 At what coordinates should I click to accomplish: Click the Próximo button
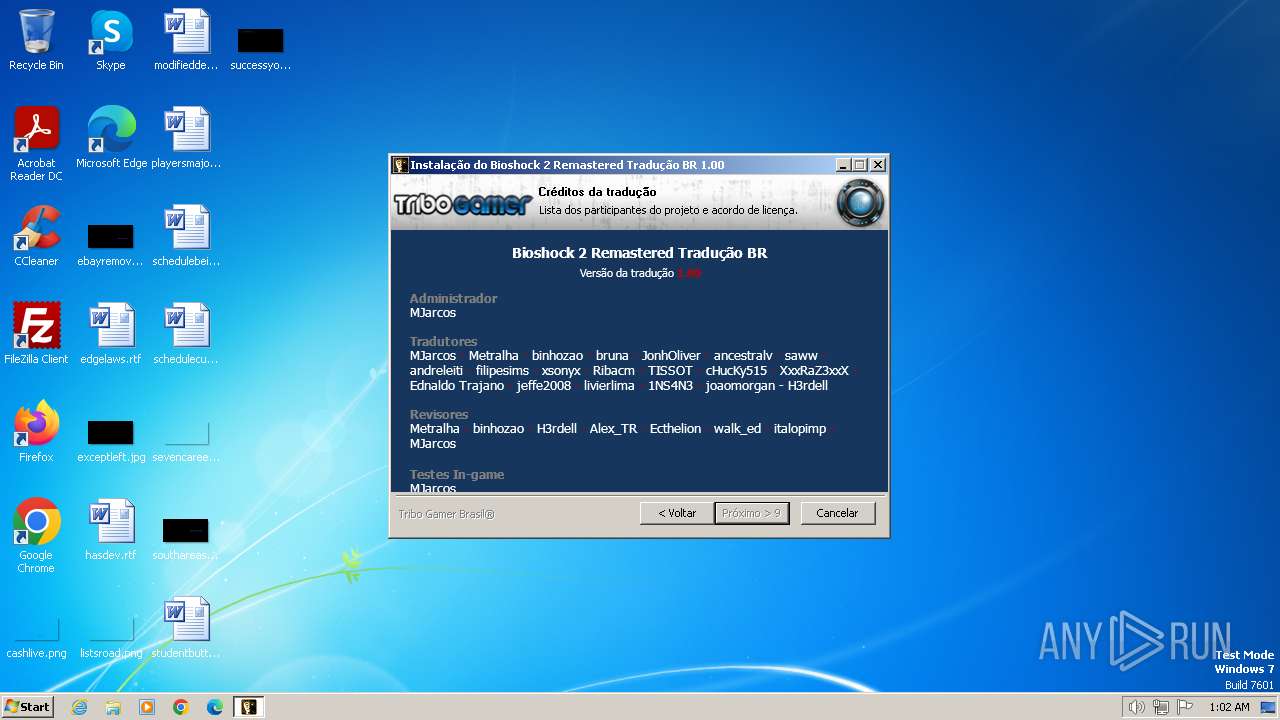(752, 513)
